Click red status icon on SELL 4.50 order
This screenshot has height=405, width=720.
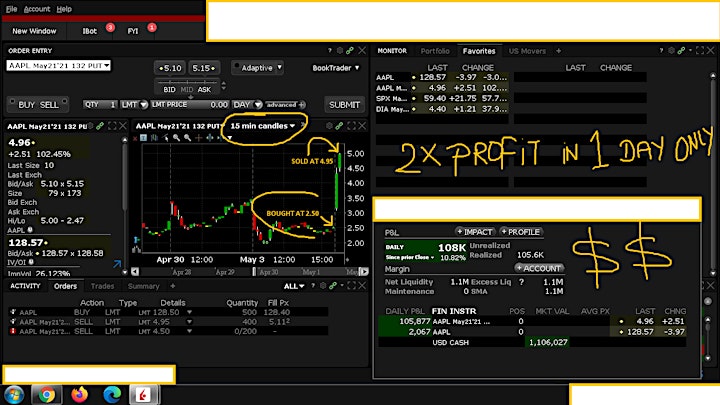[x=13, y=331]
